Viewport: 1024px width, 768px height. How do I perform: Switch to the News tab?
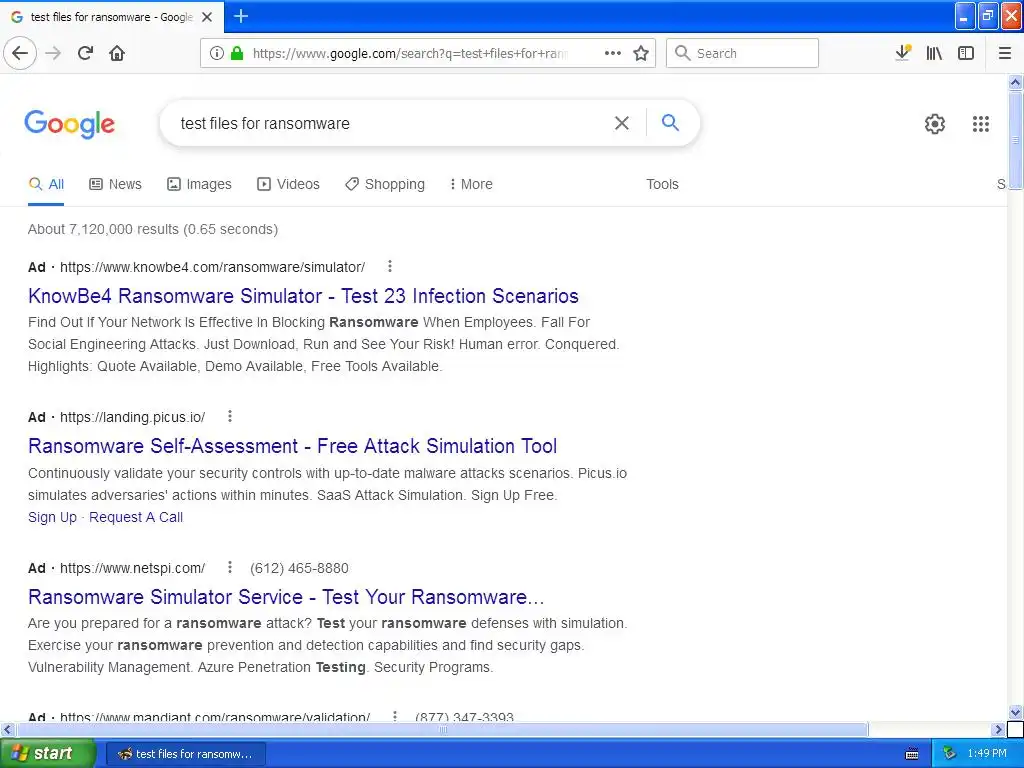tap(116, 184)
